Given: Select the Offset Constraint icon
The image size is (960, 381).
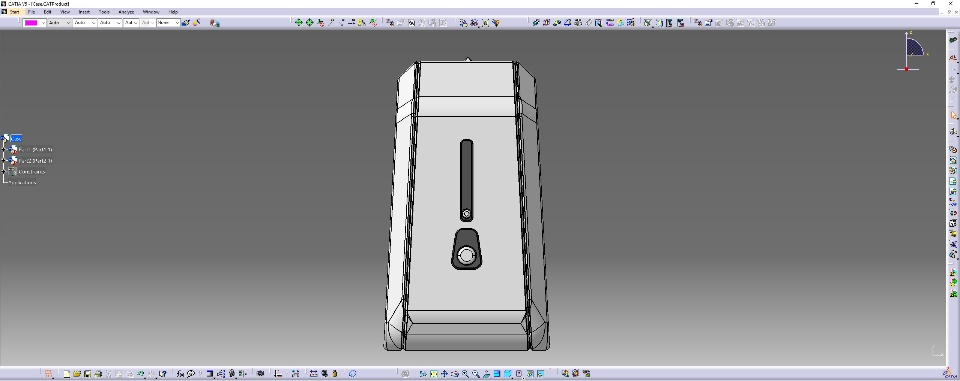Looking at the screenshot, I should (557, 23).
